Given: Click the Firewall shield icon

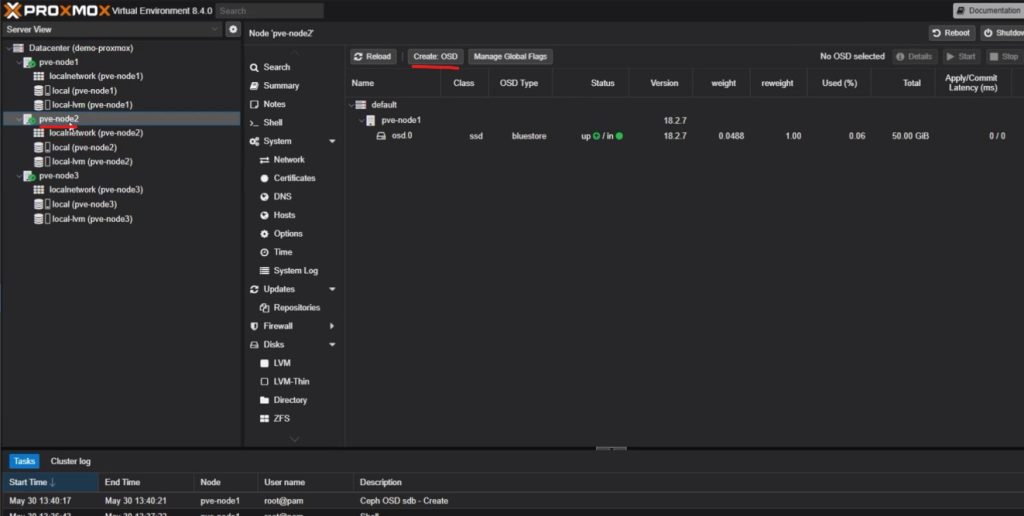Looking at the screenshot, I should pos(254,327).
